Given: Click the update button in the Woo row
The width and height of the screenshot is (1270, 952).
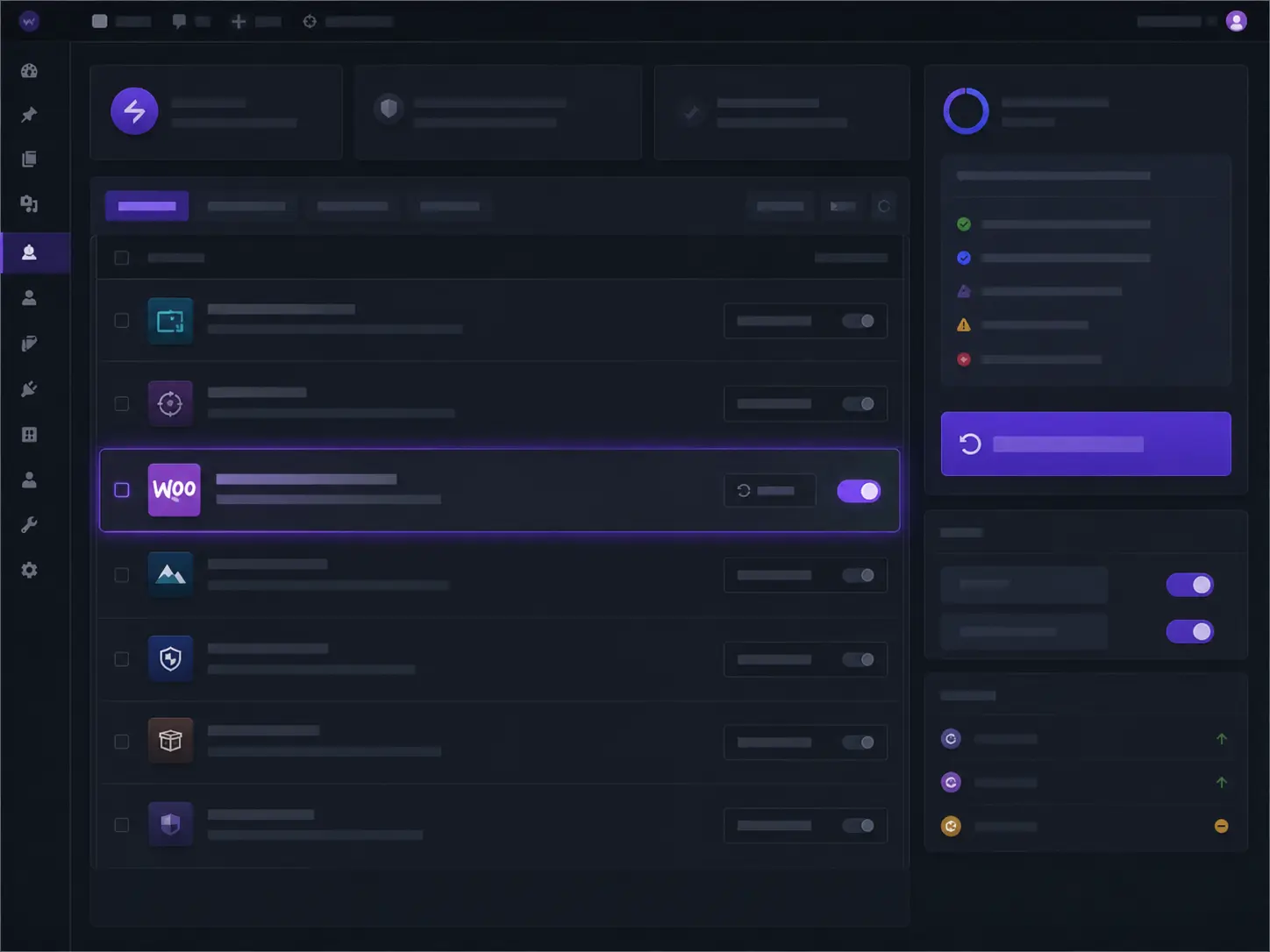Looking at the screenshot, I should pos(770,491).
